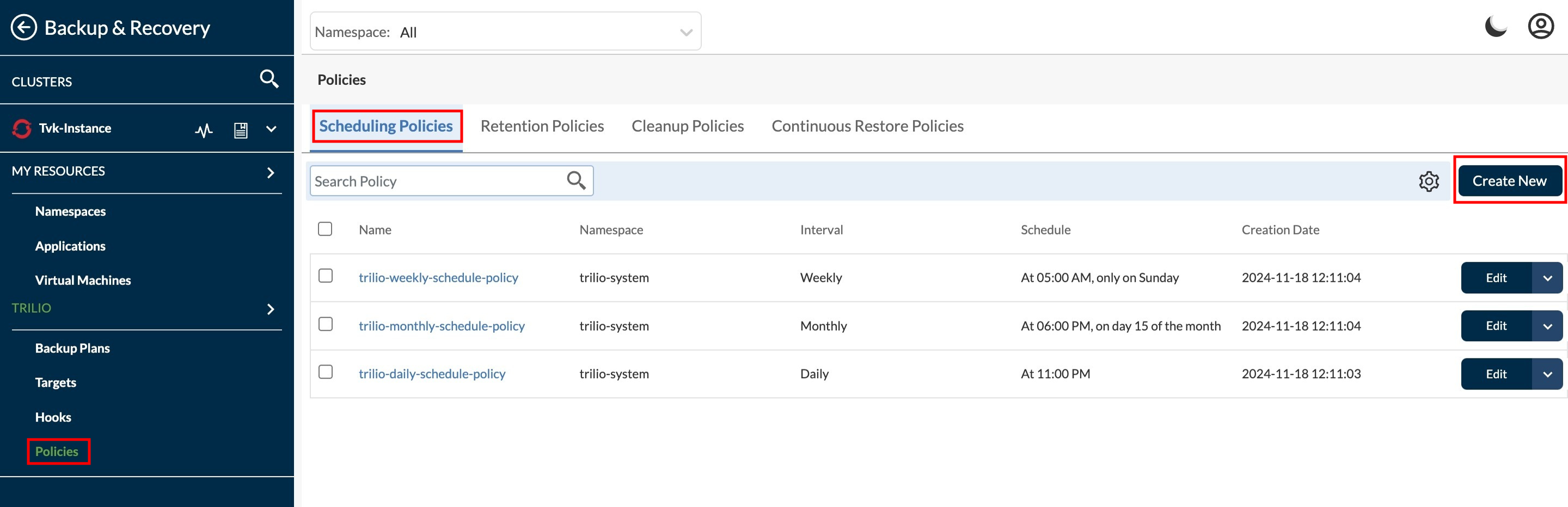Viewport: 1568px width, 507px height.
Task: Click the Create New button
Action: pos(1509,181)
